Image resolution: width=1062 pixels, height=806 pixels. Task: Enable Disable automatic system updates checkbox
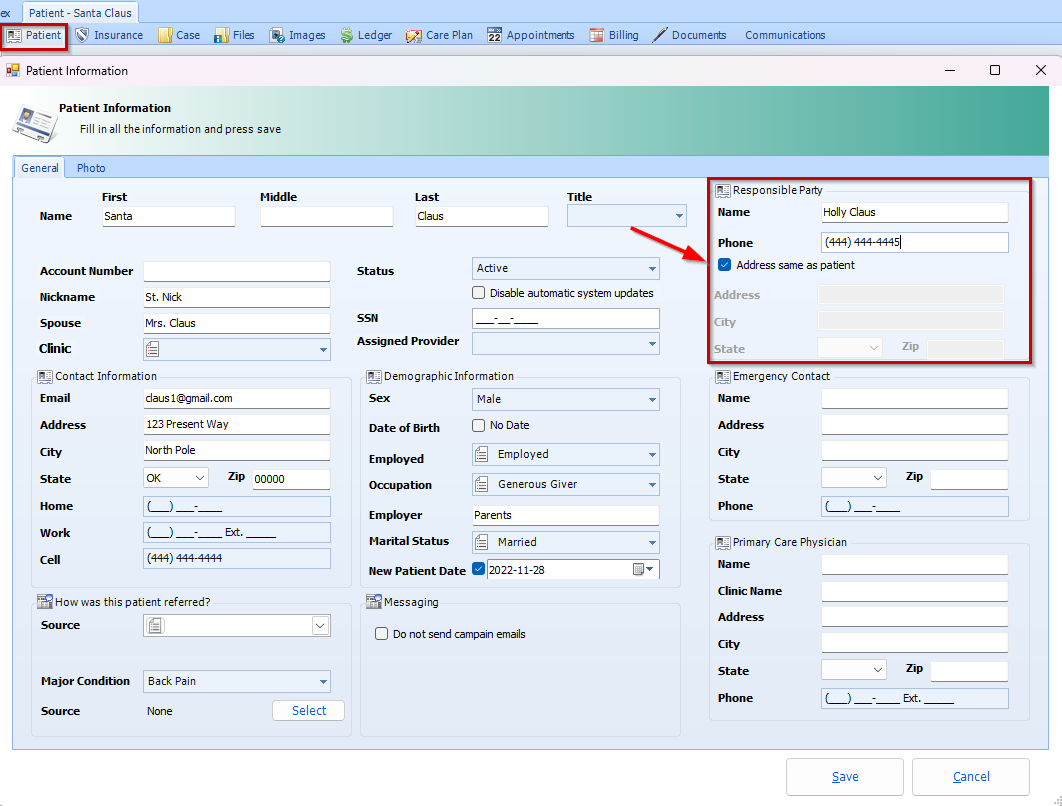pyautogui.click(x=479, y=293)
